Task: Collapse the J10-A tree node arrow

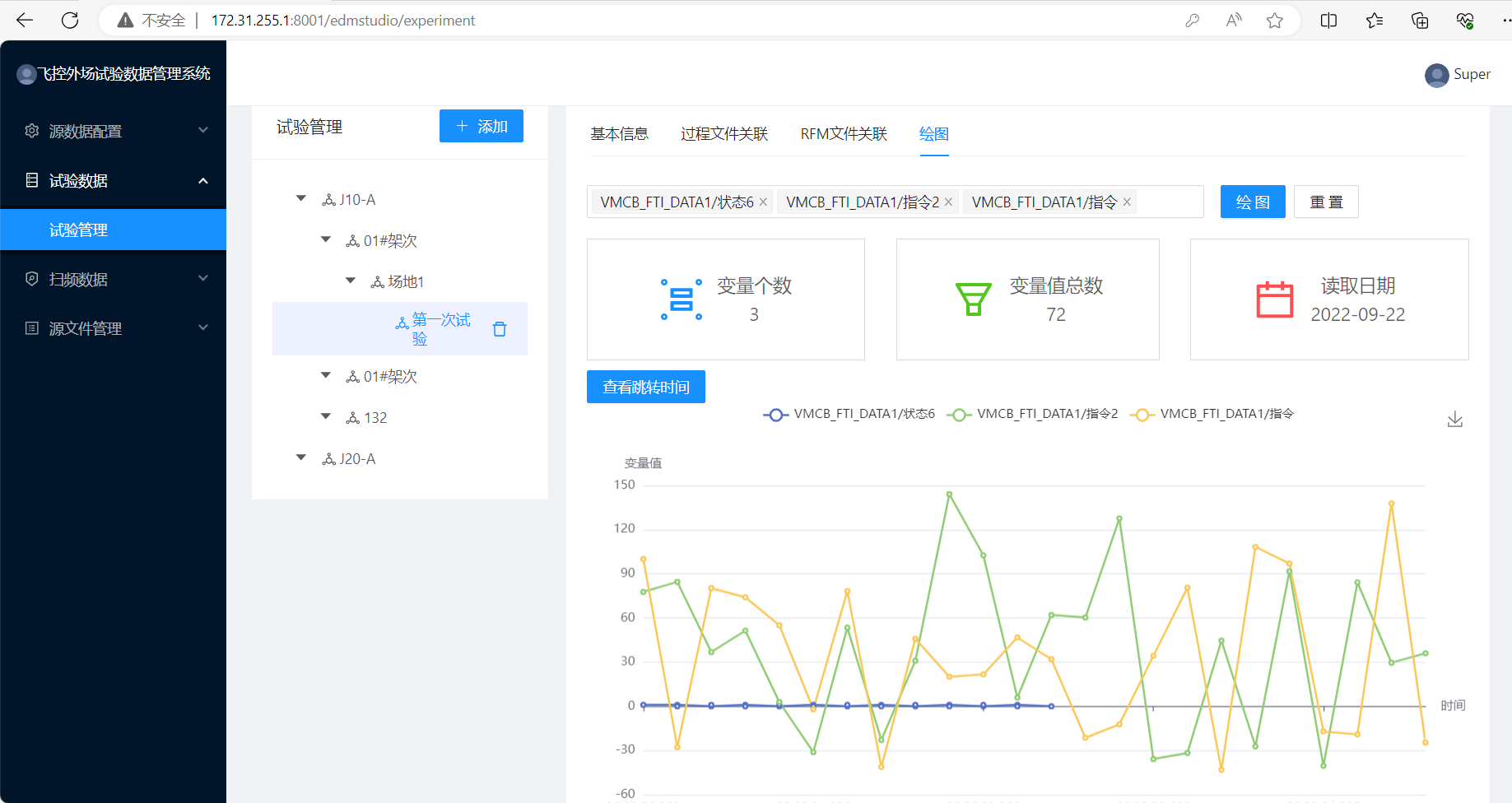Action: pos(301,199)
